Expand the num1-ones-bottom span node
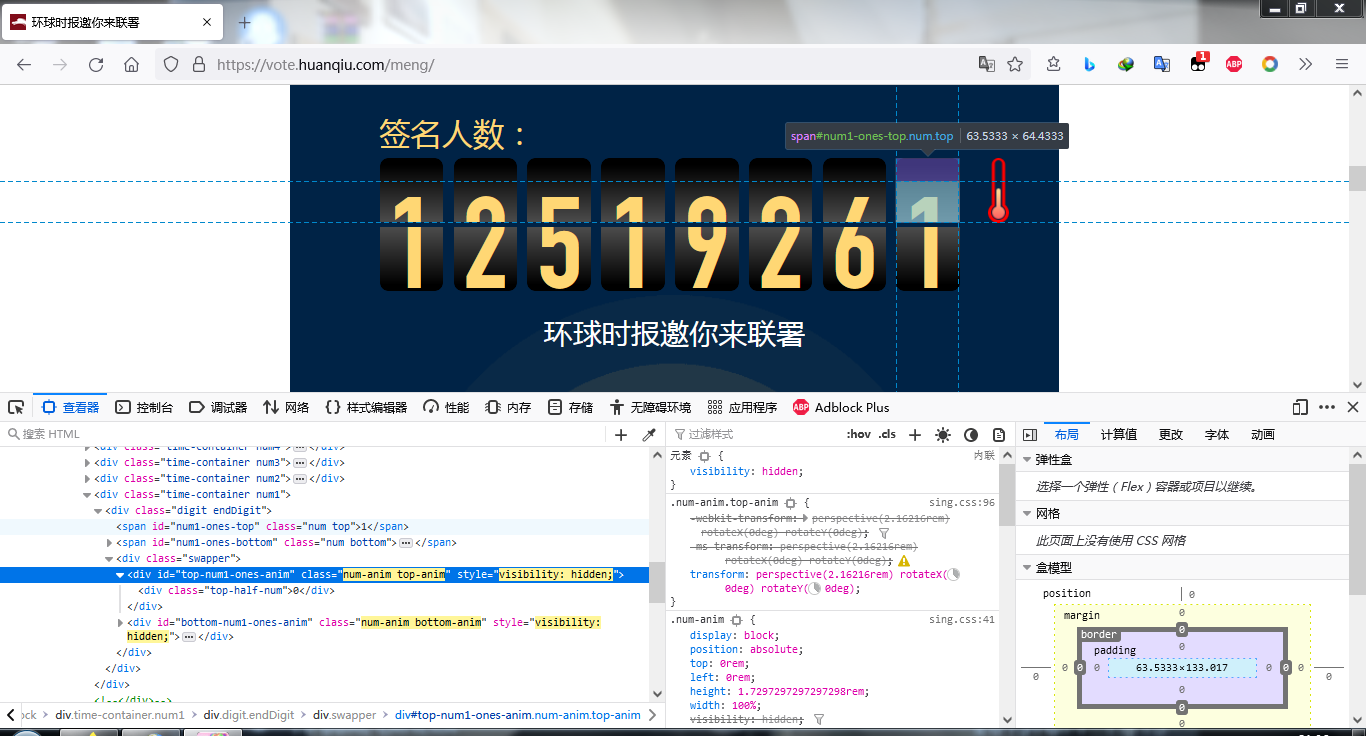The width and height of the screenshot is (1366, 736). (x=109, y=542)
